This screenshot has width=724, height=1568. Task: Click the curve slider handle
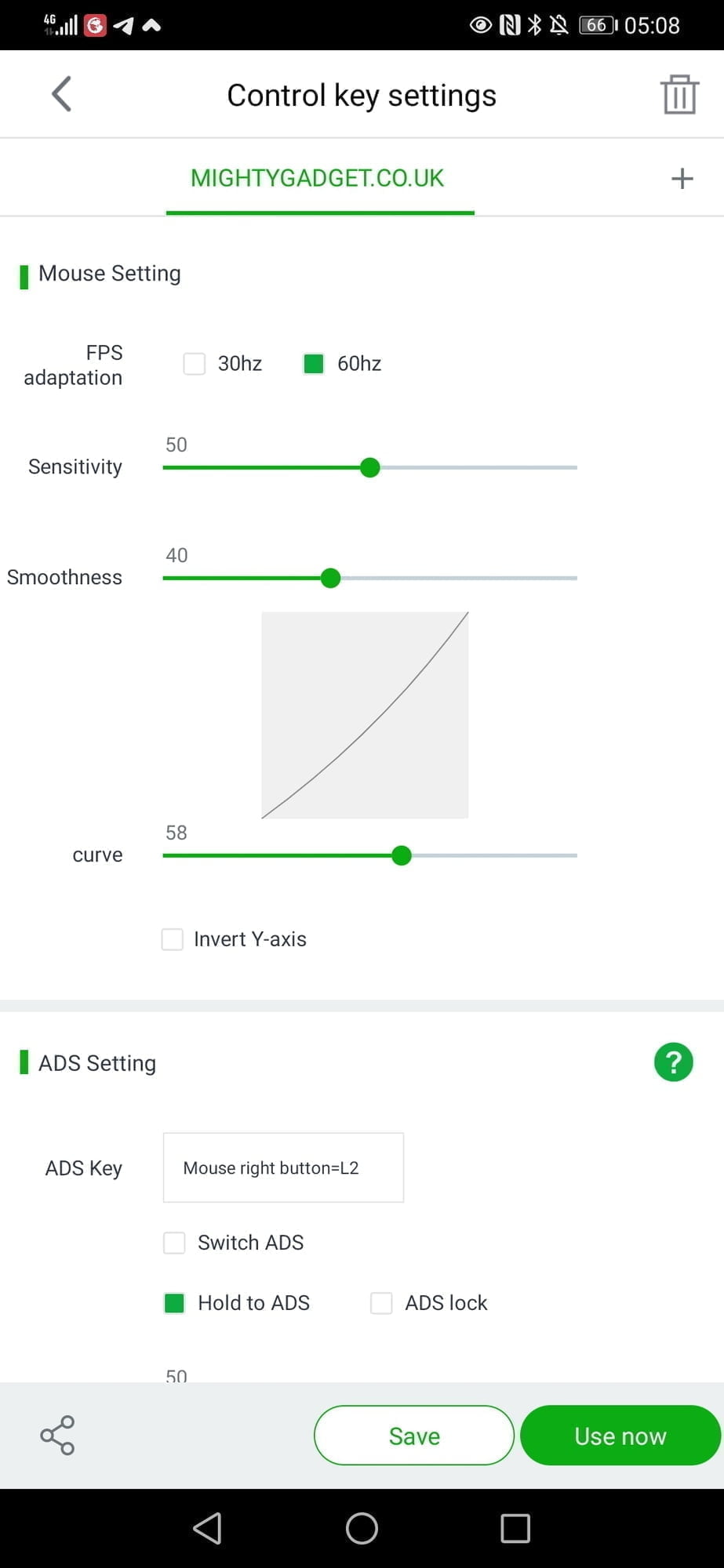click(402, 855)
